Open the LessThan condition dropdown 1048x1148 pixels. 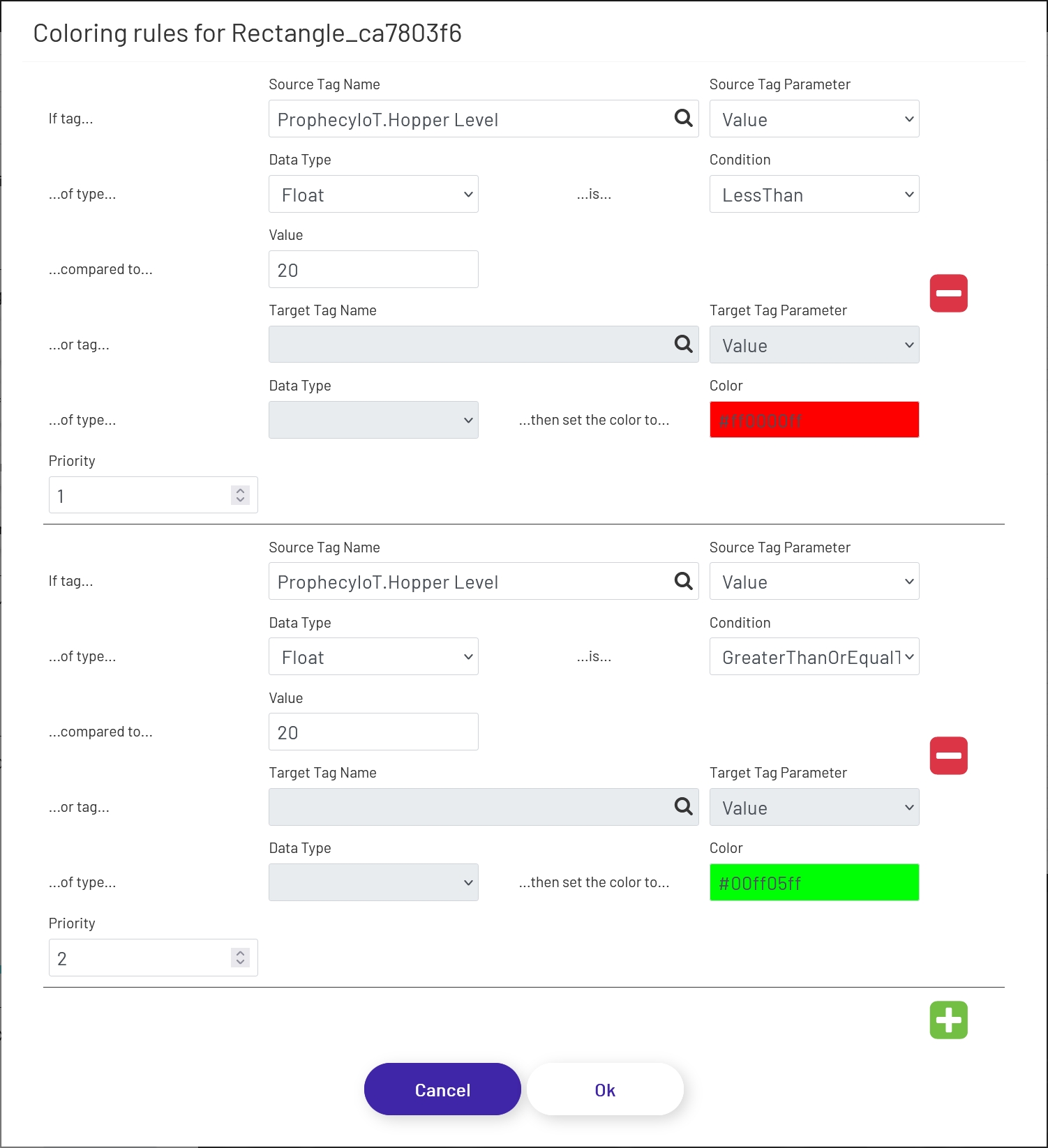(x=814, y=195)
